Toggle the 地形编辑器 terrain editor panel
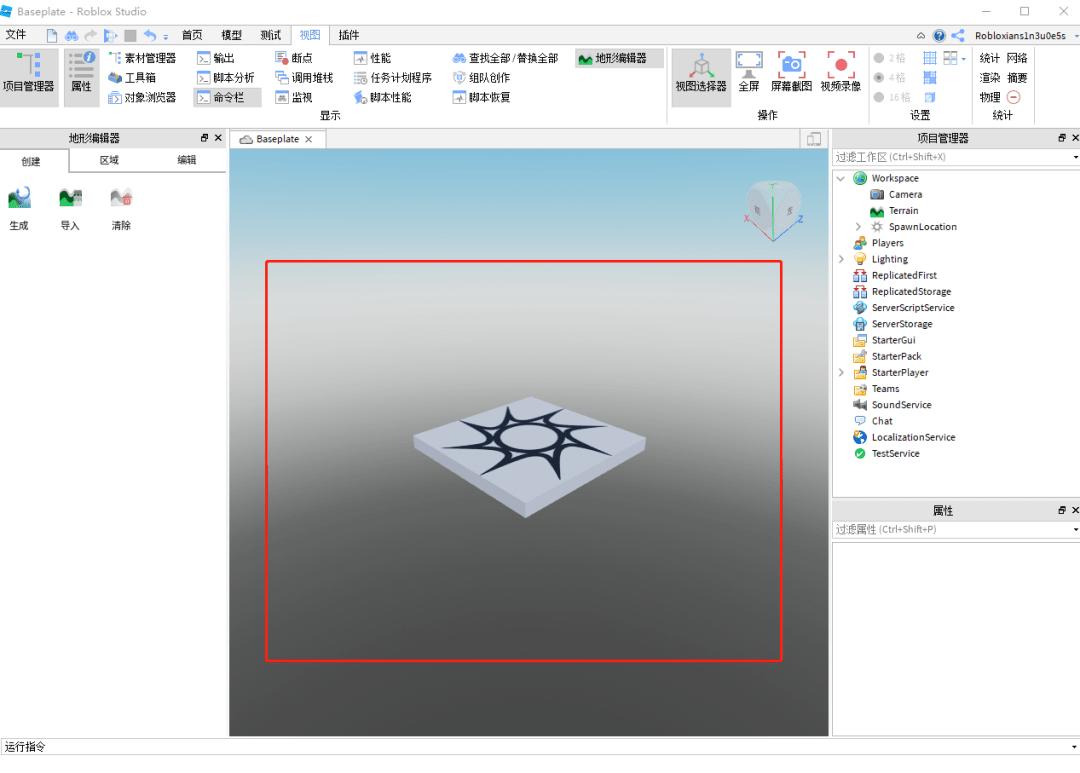 pyautogui.click(x=613, y=59)
